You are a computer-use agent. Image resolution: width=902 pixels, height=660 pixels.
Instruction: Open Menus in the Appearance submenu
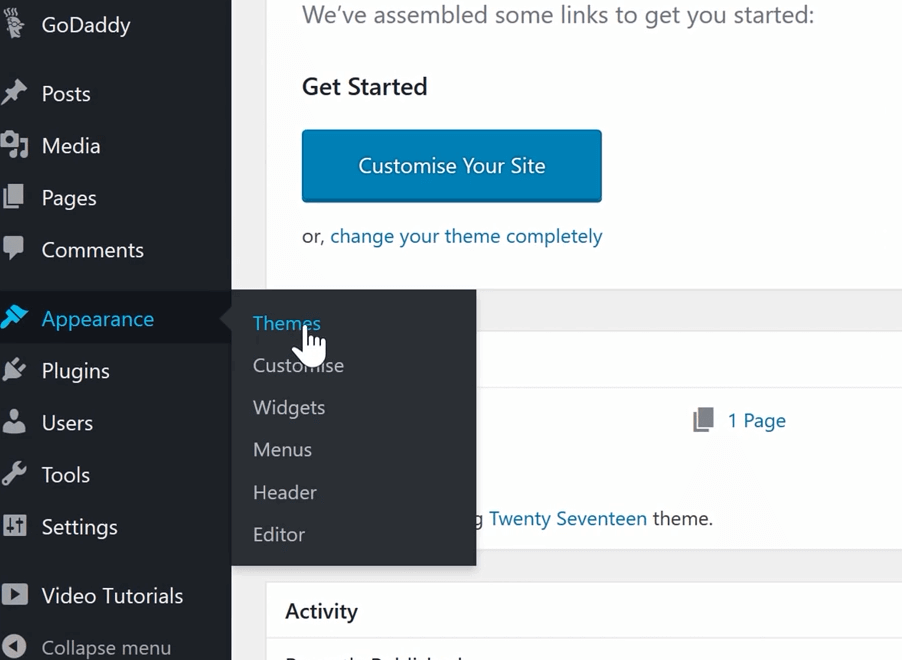pos(282,449)
